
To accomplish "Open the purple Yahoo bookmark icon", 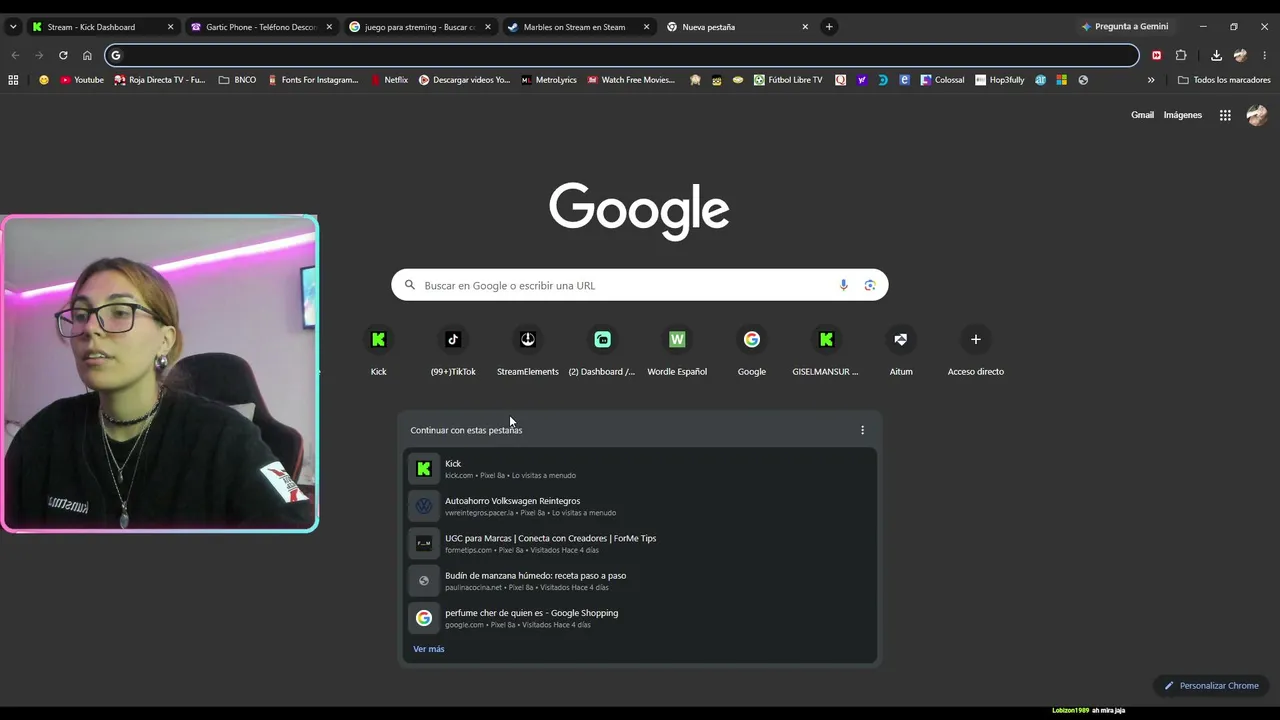I will pos(861,80).
